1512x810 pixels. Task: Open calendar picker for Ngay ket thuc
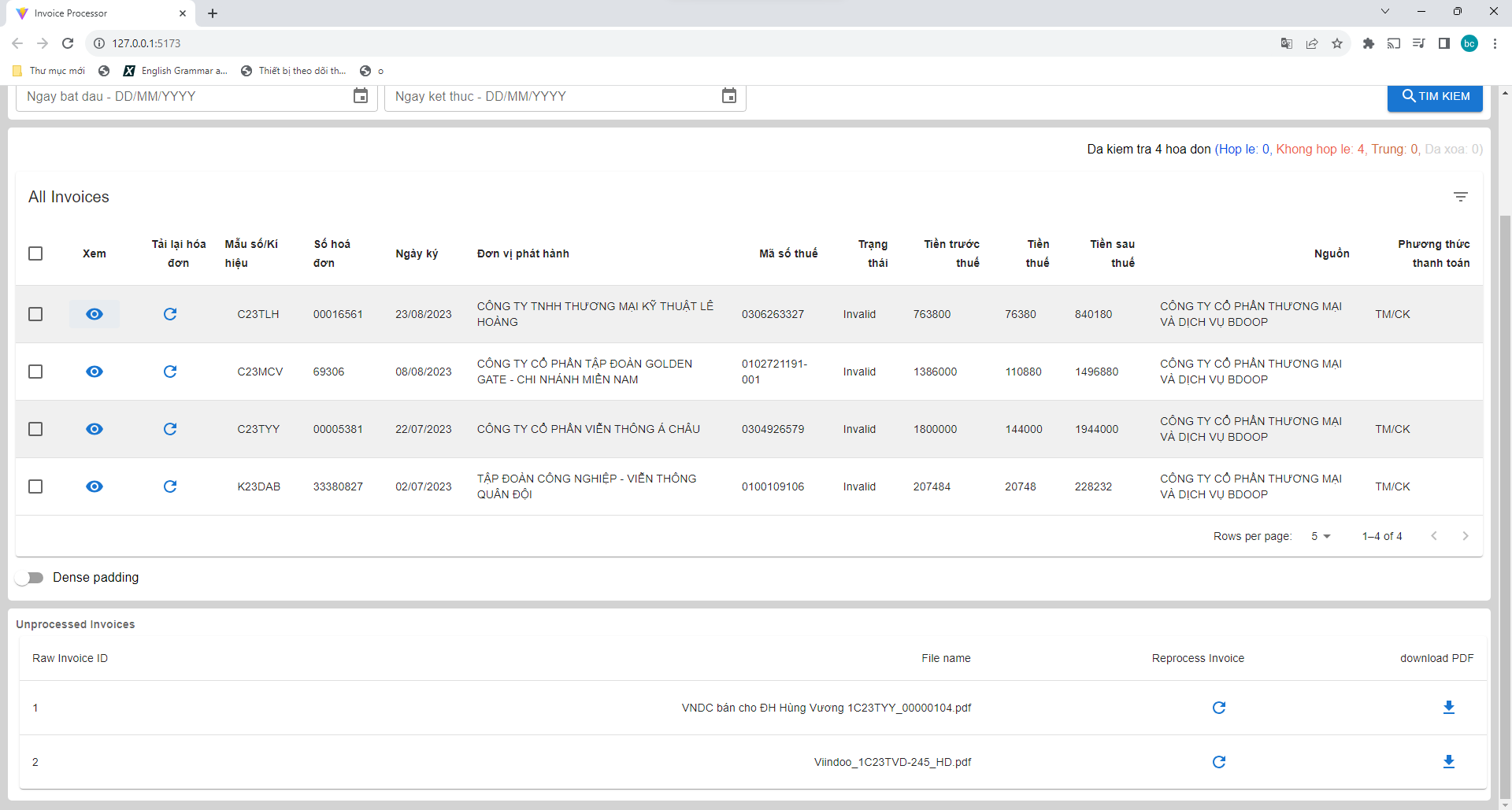pos(729,96)
